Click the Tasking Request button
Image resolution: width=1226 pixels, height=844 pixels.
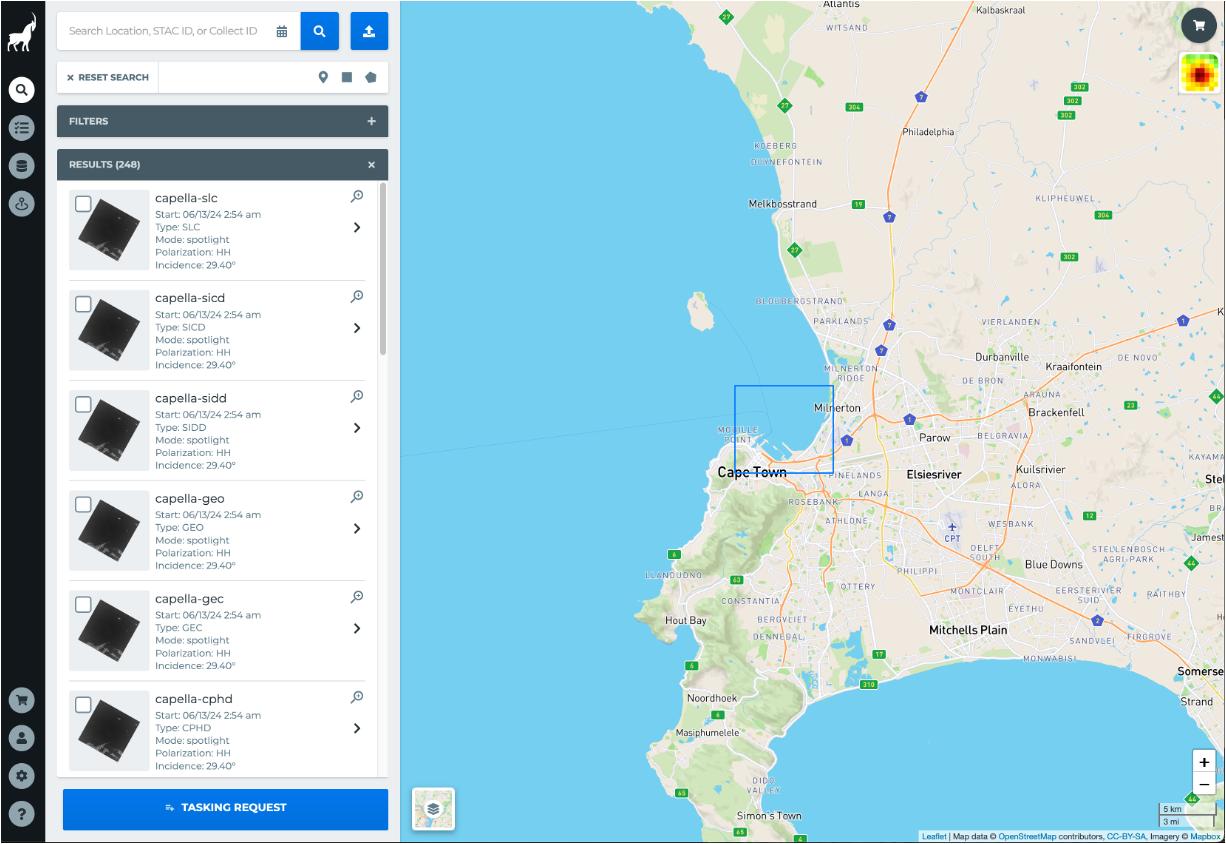pyautogui.click(x=225, y=808)
